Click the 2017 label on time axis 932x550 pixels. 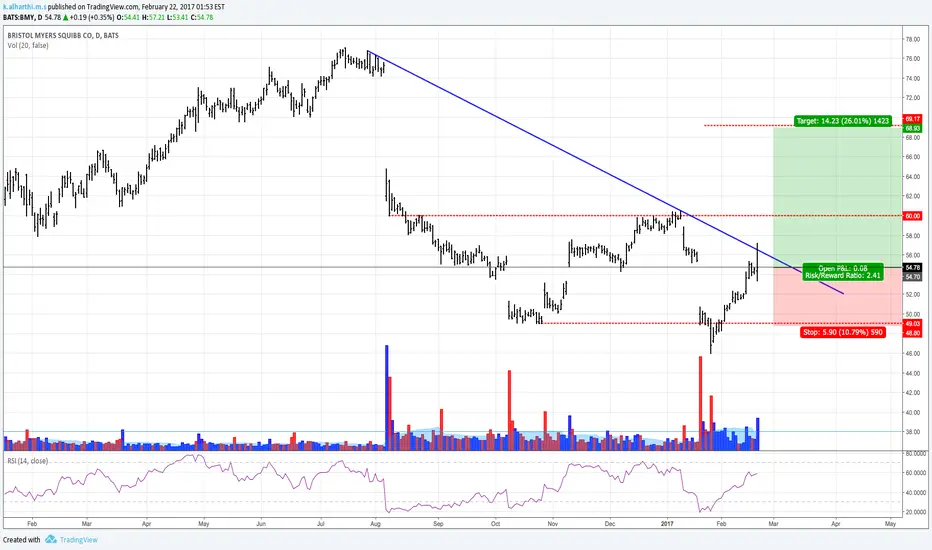[x=667, y=524]
